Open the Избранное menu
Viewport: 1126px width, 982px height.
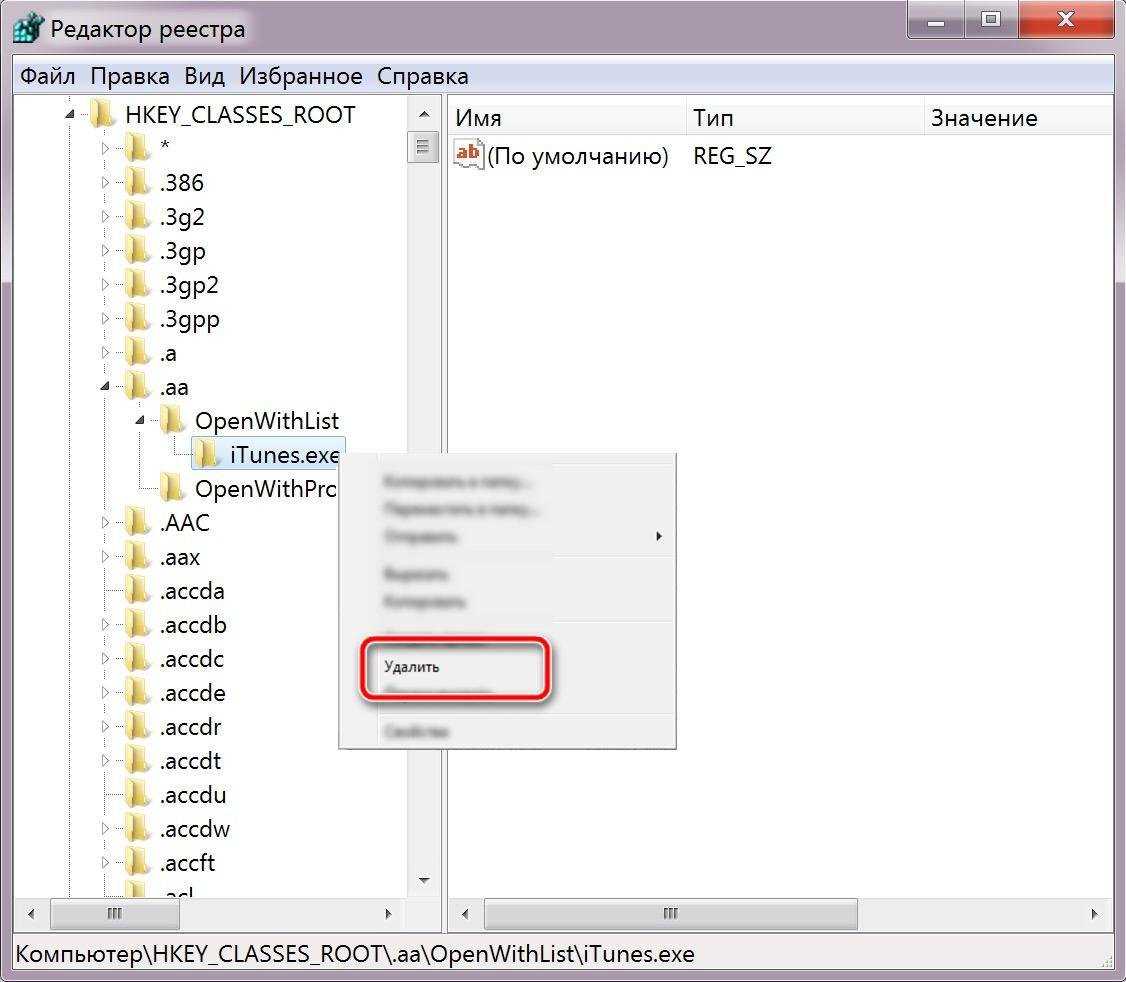click(x=300, y=76)
